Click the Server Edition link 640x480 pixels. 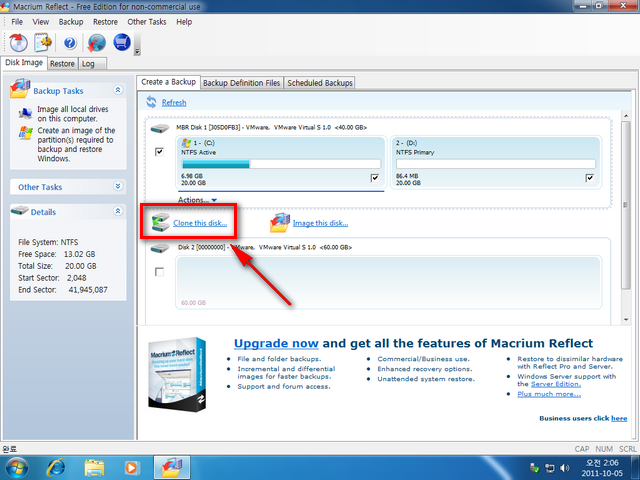point(556,384)
